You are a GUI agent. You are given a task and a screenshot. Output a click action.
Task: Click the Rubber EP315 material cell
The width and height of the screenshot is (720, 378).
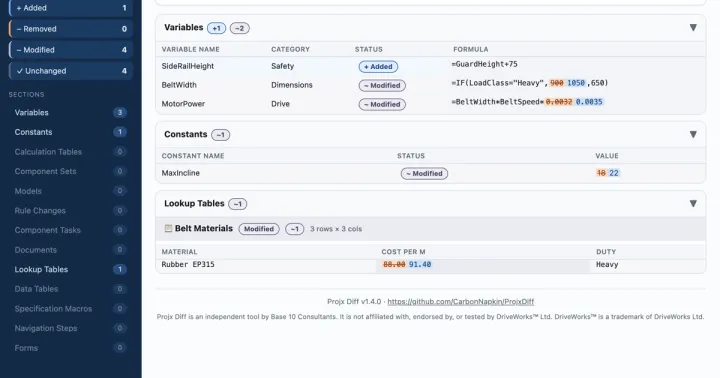click(x=188, y=265)
